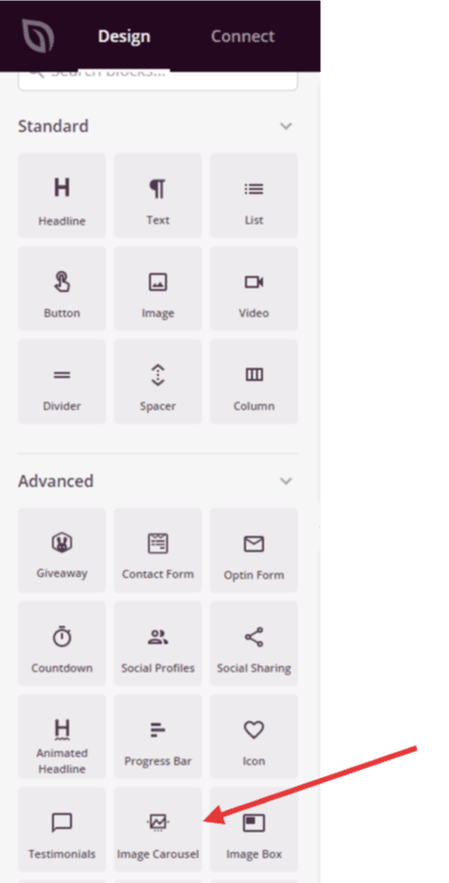The image size is (449, 883).
Task: Select the Optin Form block
Action: point(254,550)
